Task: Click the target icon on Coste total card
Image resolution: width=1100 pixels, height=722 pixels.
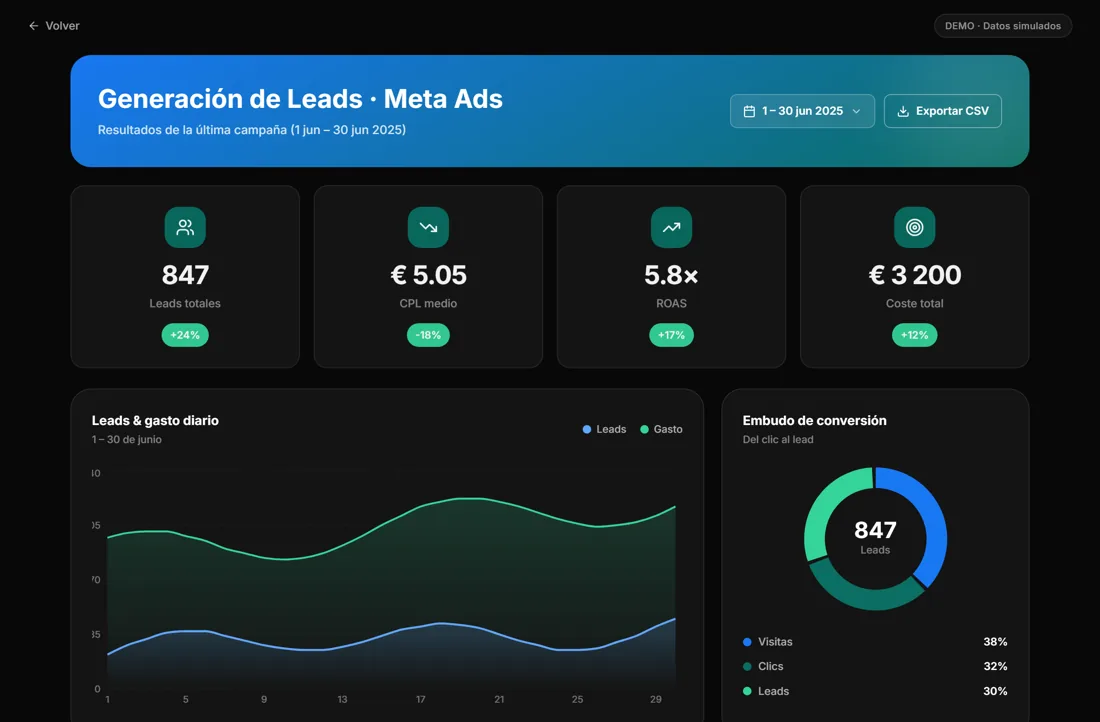Action: tap(914, 227)
